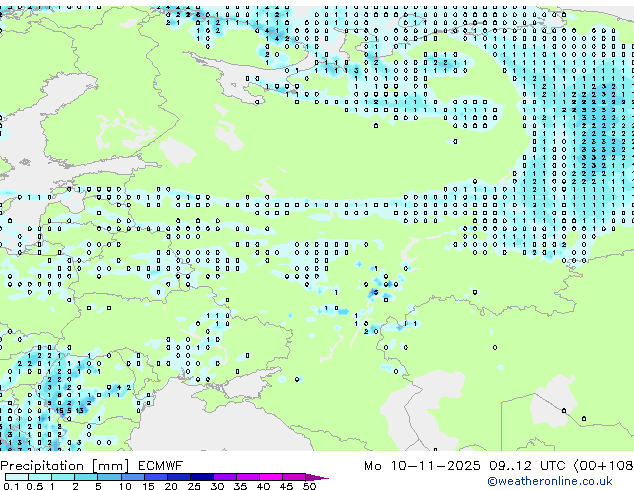Pick the 5–10 mm legend color swatch
Viewport: 634px width, 490px height.
[109, 477]
